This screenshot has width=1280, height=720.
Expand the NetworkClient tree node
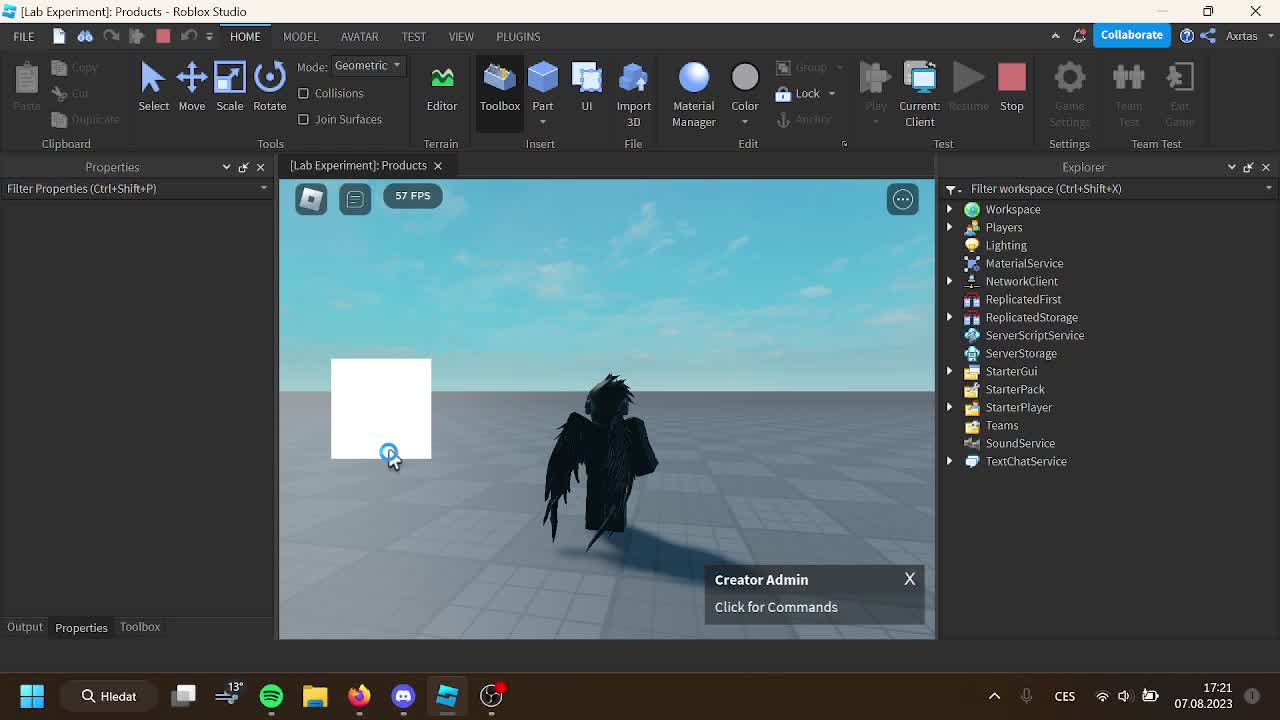click(x=949, y=281)
